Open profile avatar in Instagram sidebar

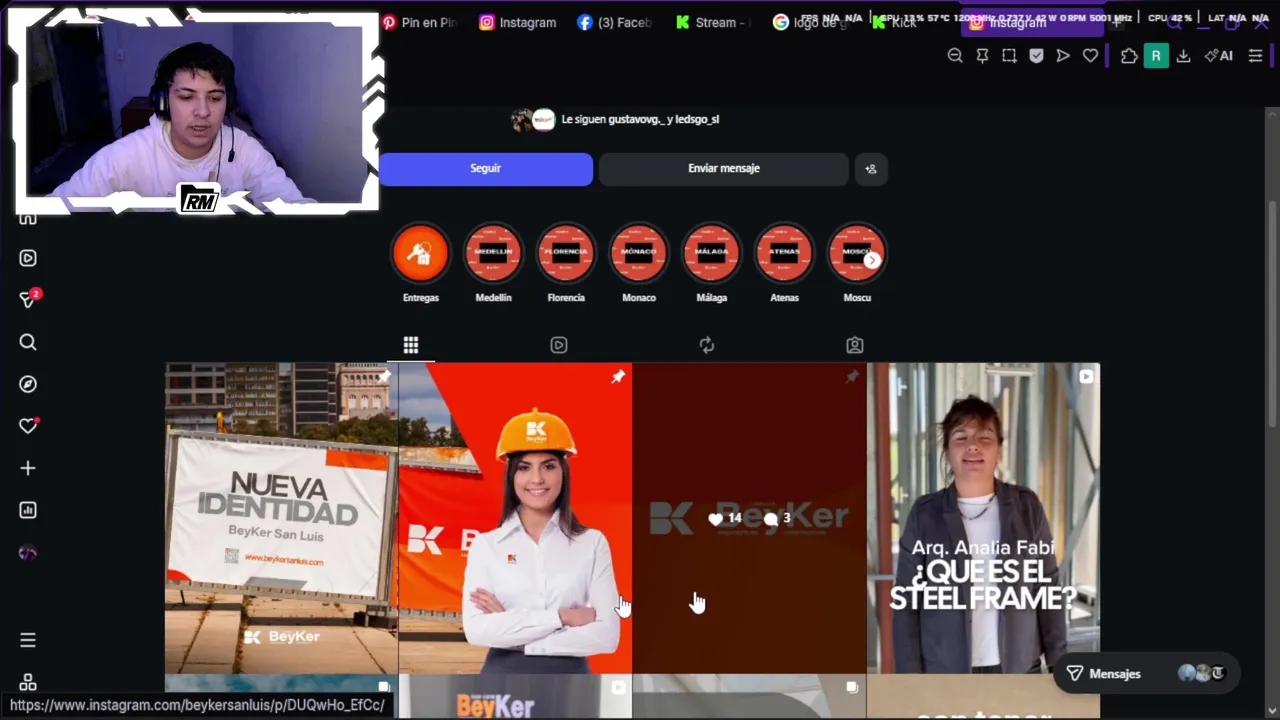28,553
